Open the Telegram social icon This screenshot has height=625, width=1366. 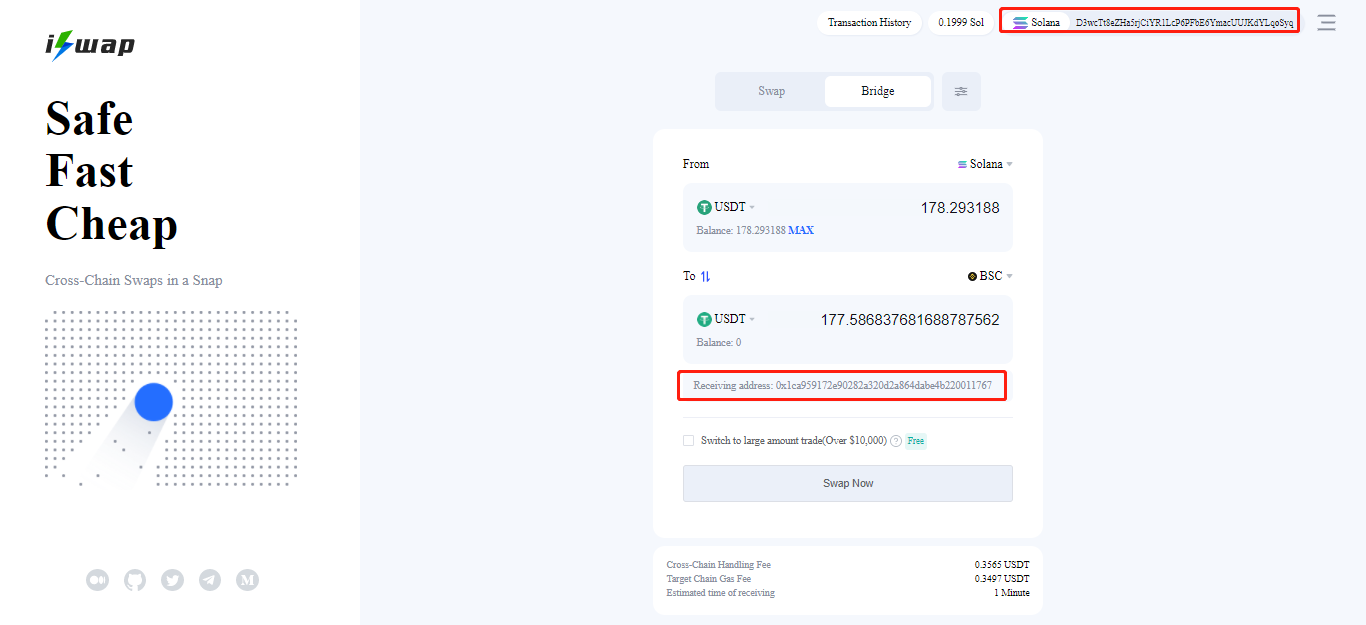[x=210, y=580]
